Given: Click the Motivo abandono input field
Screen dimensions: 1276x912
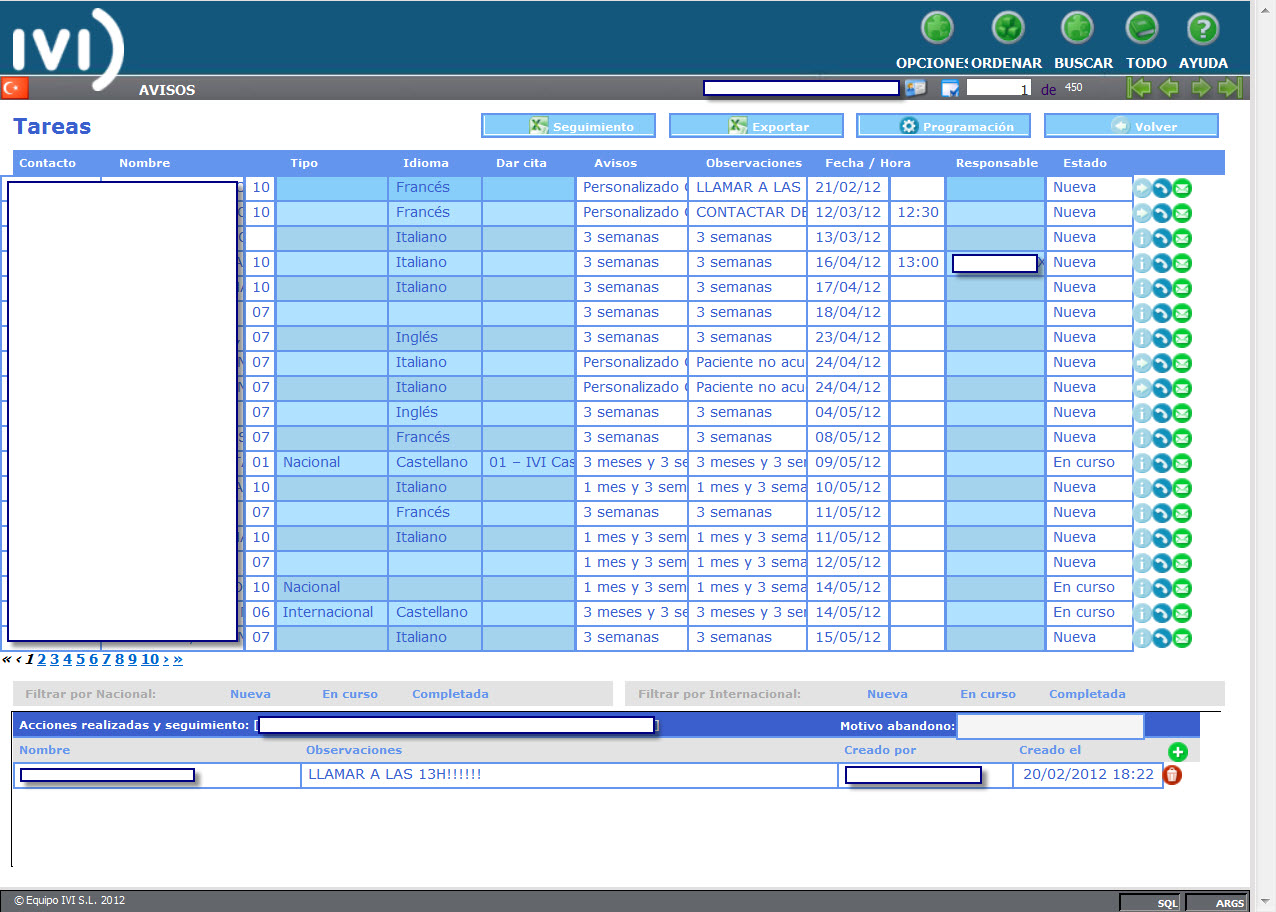Looking at the screenshot, I should (x=1050, y=726).
